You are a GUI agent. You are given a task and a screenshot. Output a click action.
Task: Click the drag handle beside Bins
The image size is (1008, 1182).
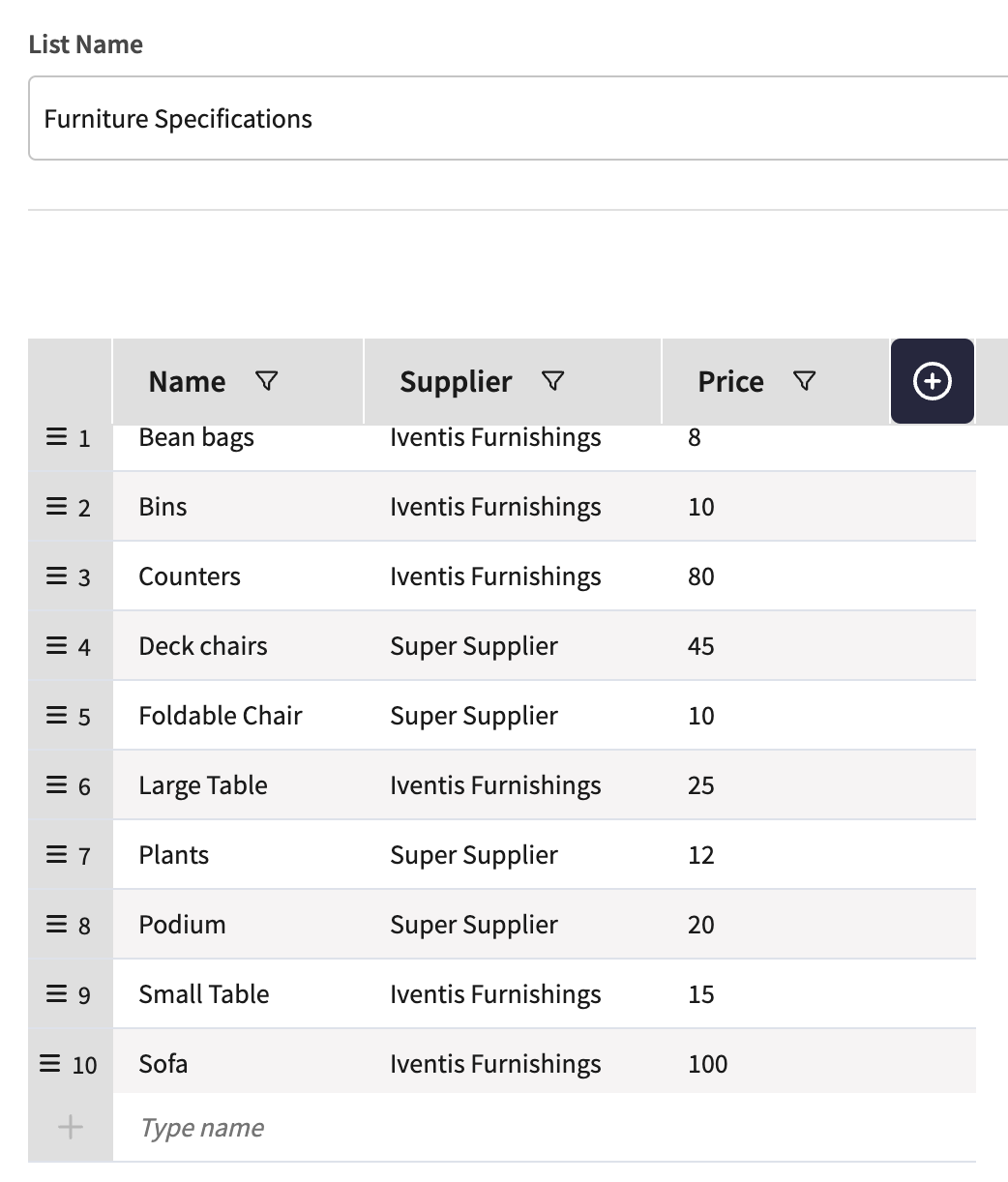point(55,506)
